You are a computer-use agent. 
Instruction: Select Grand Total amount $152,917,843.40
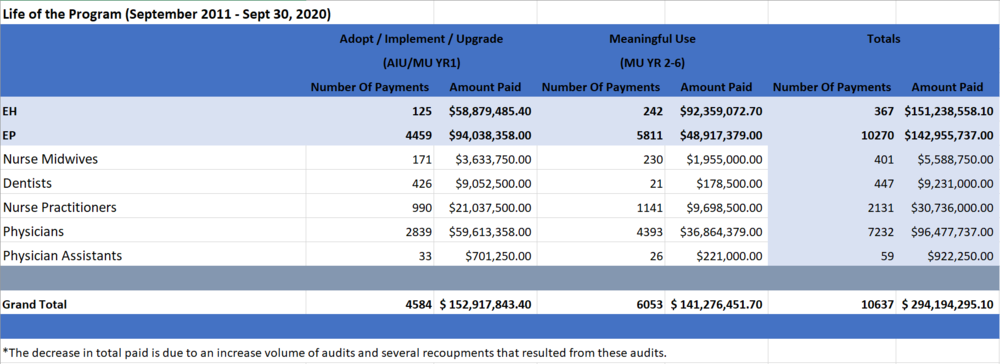[x=486, y=305]
